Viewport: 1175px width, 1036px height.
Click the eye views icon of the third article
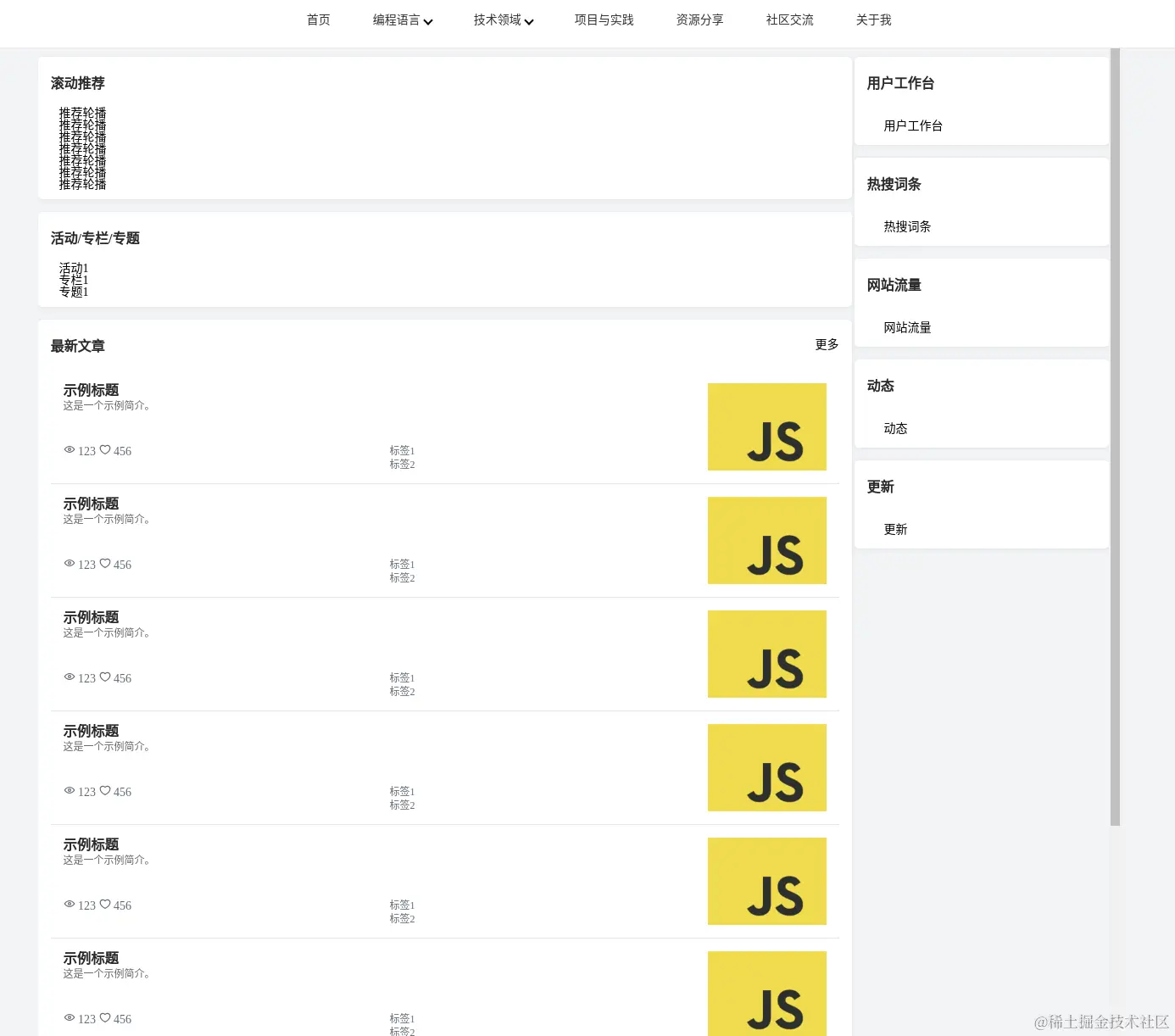tap(70, 677)
